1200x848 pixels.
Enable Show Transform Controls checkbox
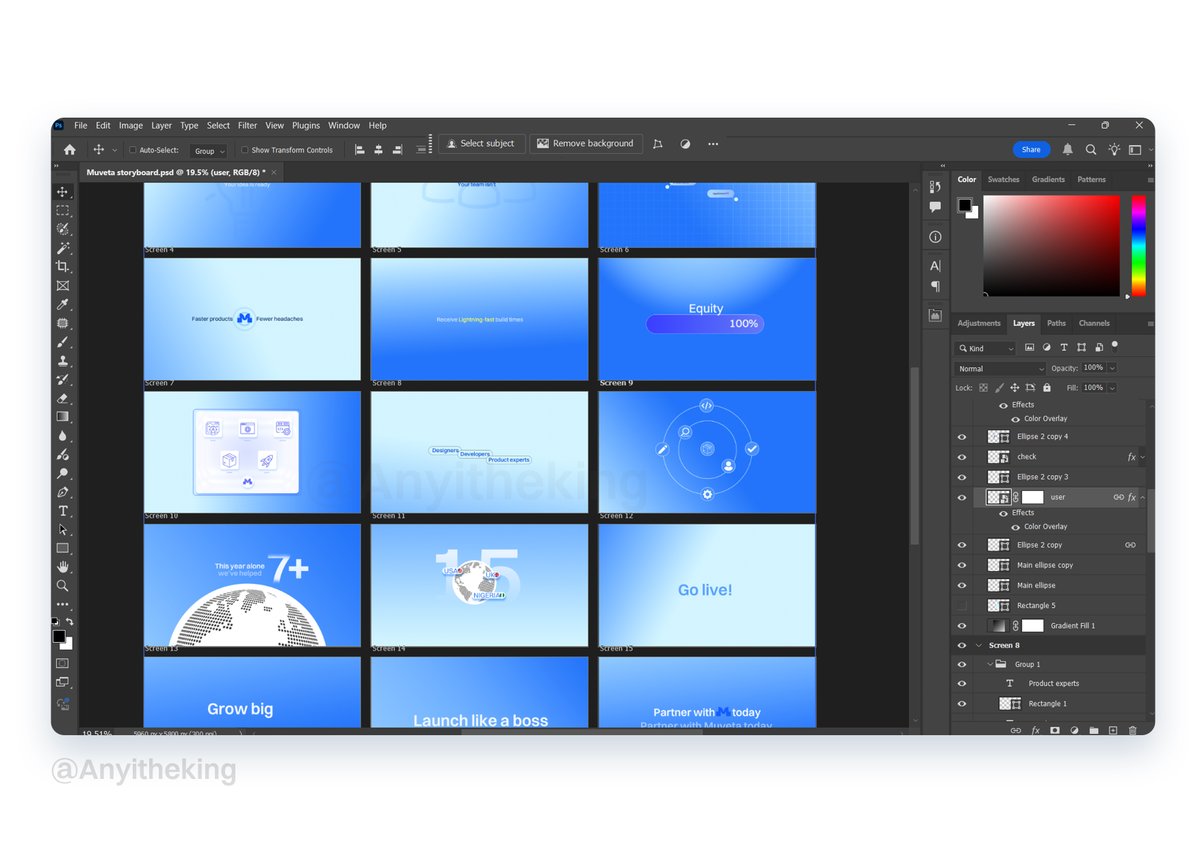pos(245,150)
